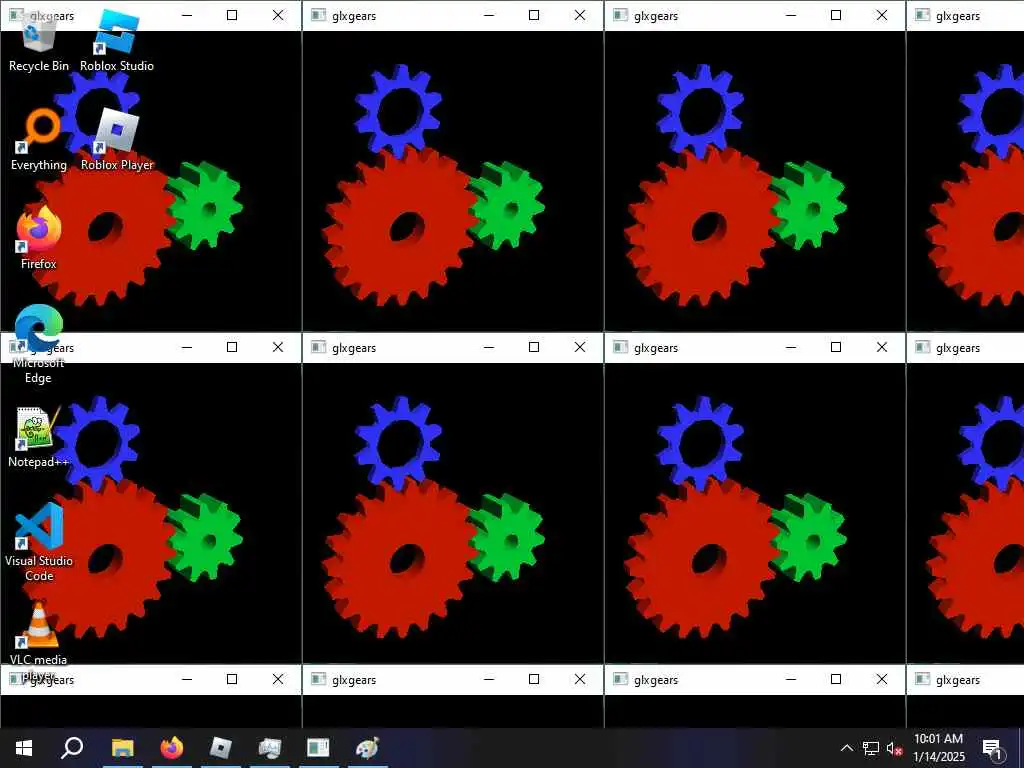The width and height of the screenshot is (1024, 768).
Task: Select the Everything search desktop shortcut
Action: [39, 140]
